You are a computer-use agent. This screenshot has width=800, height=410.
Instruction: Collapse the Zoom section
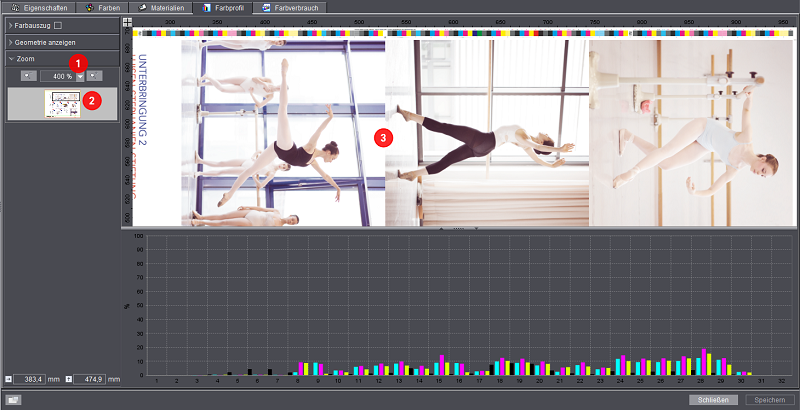(11, 59)
